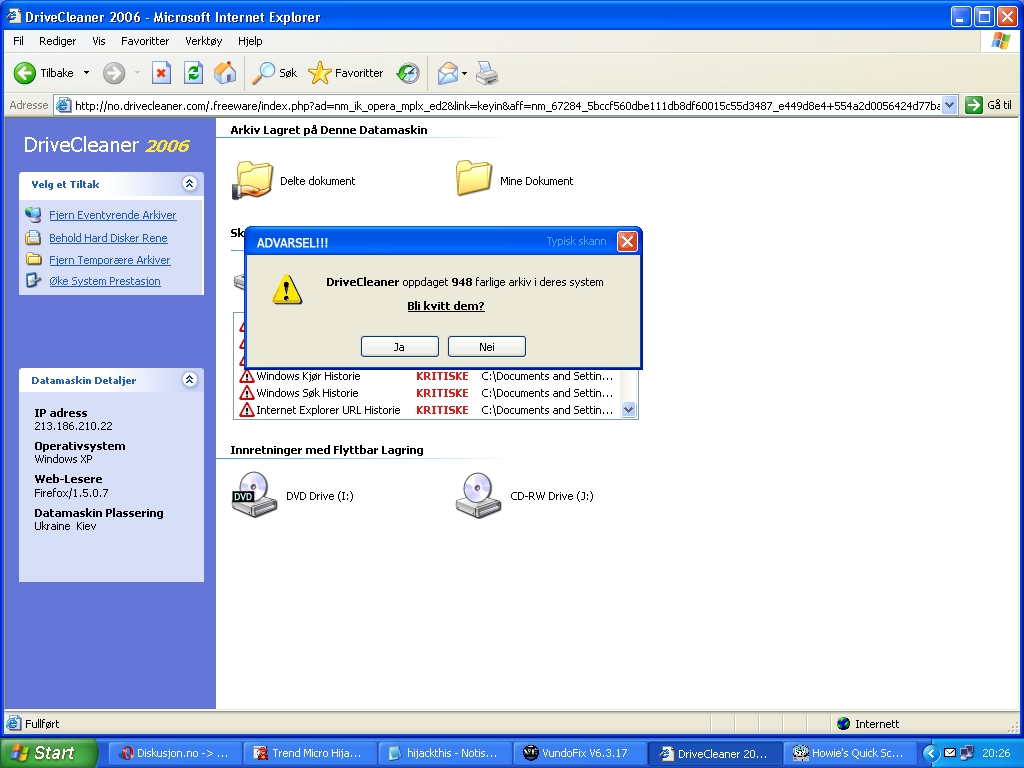This screenshot has width=1024, height=768.
Task: Click icon beside Øke System Prestasjon
Action: coord(33,281)
